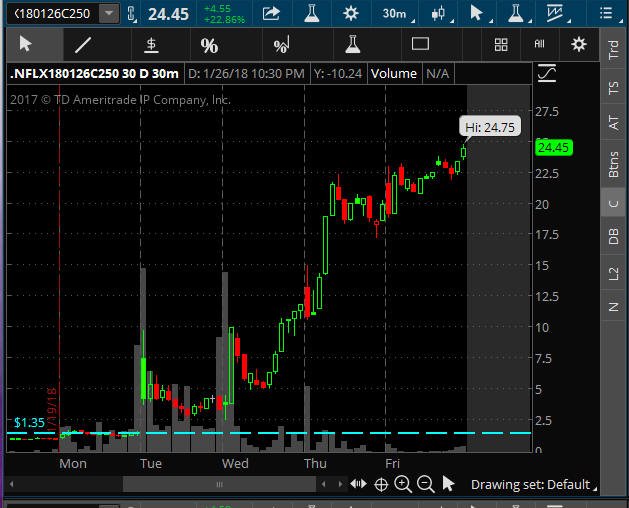Select the pointer tool in drawing toolbar
629x508 pixels.
[26, 44]
